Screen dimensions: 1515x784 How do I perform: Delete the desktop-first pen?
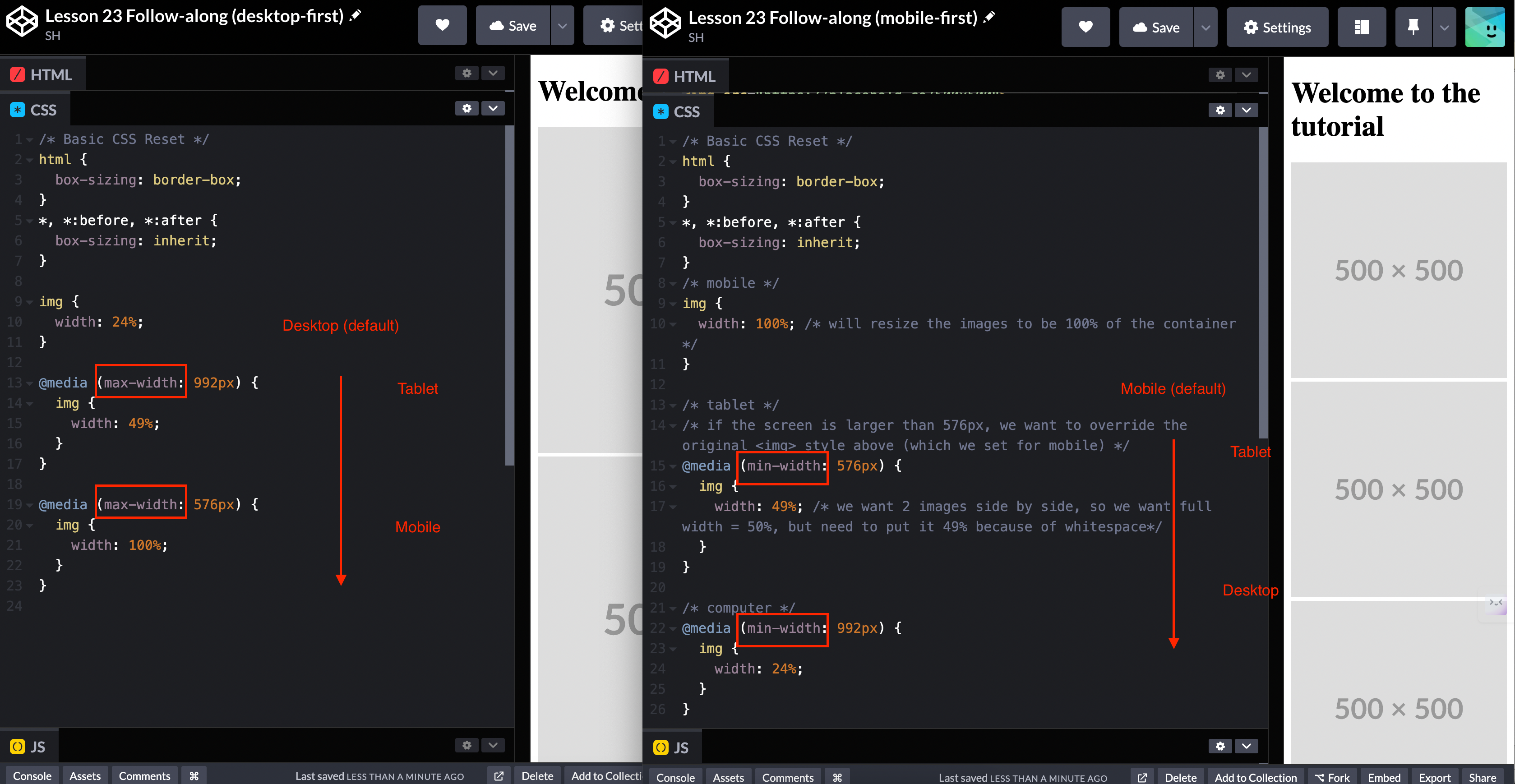537,776
